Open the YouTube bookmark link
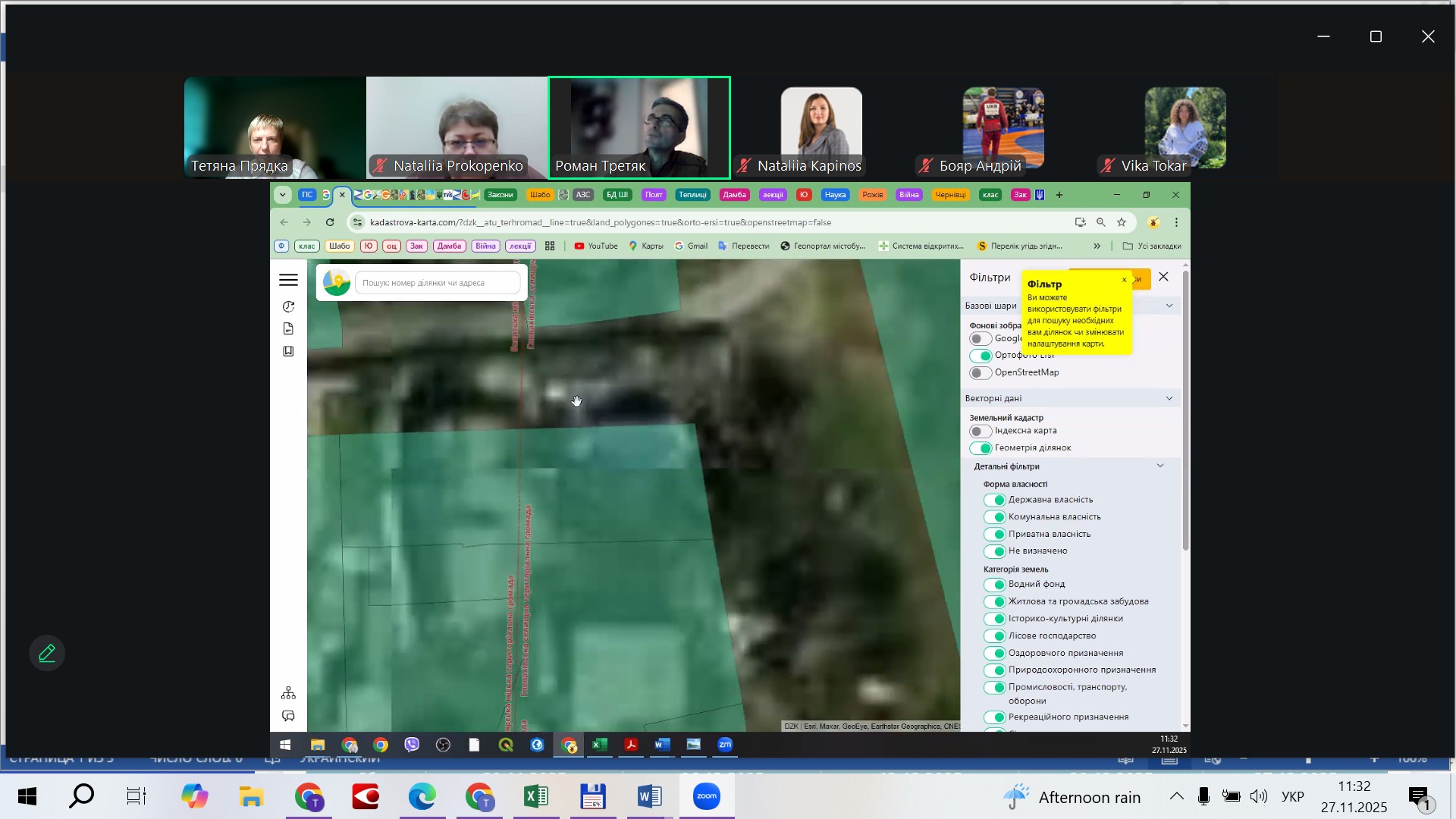 596,246
